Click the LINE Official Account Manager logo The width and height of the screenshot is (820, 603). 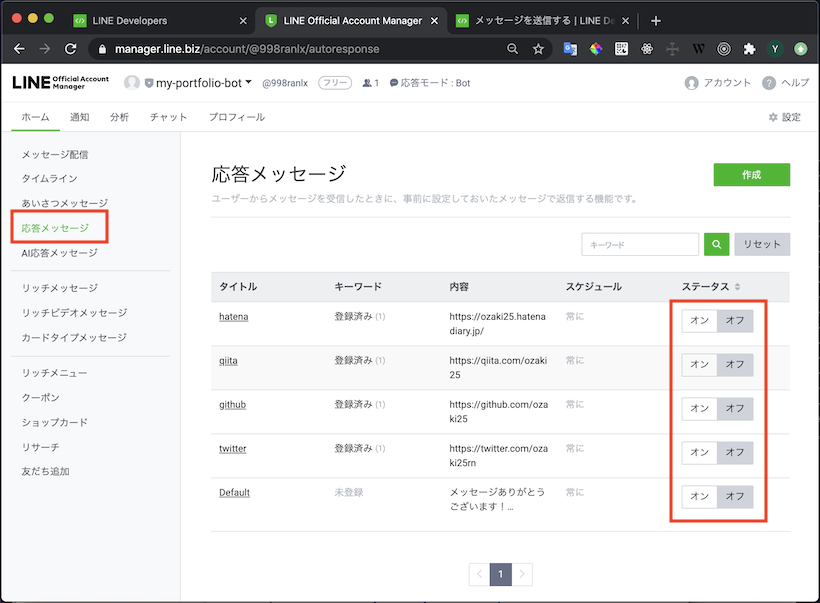(x=61, y=83)
